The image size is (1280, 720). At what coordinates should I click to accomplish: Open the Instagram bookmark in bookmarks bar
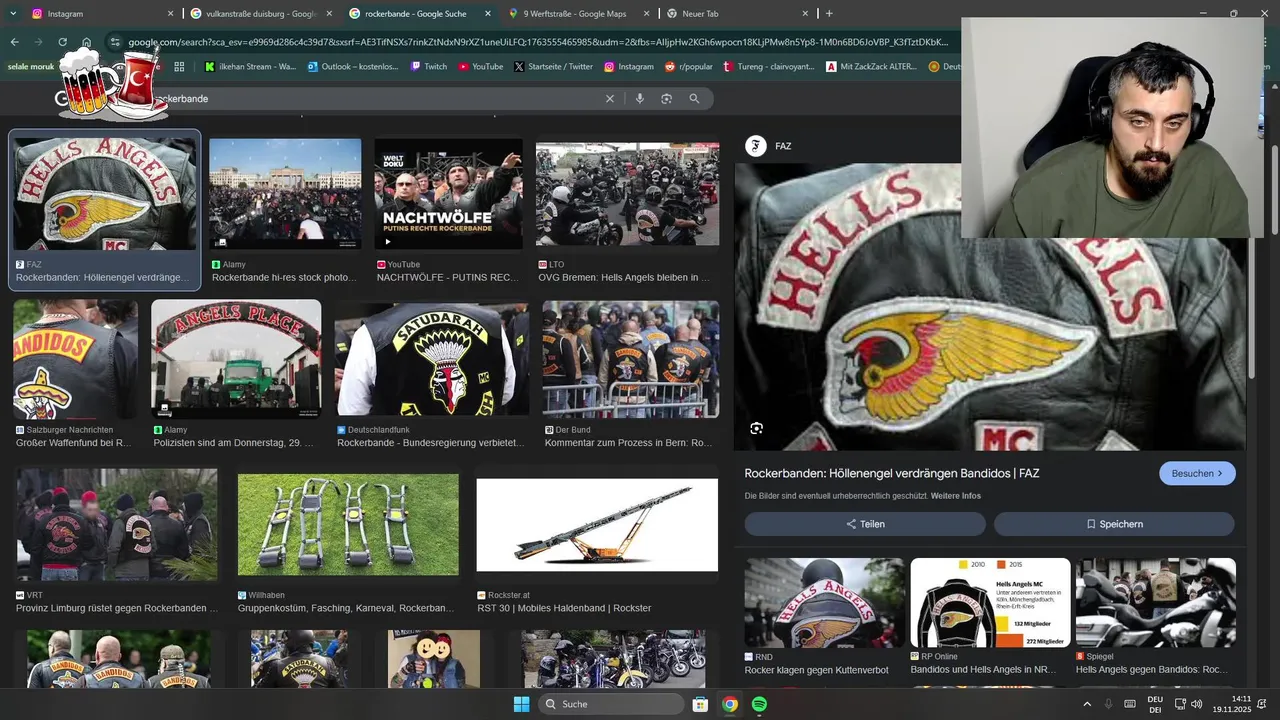[628, 67]
